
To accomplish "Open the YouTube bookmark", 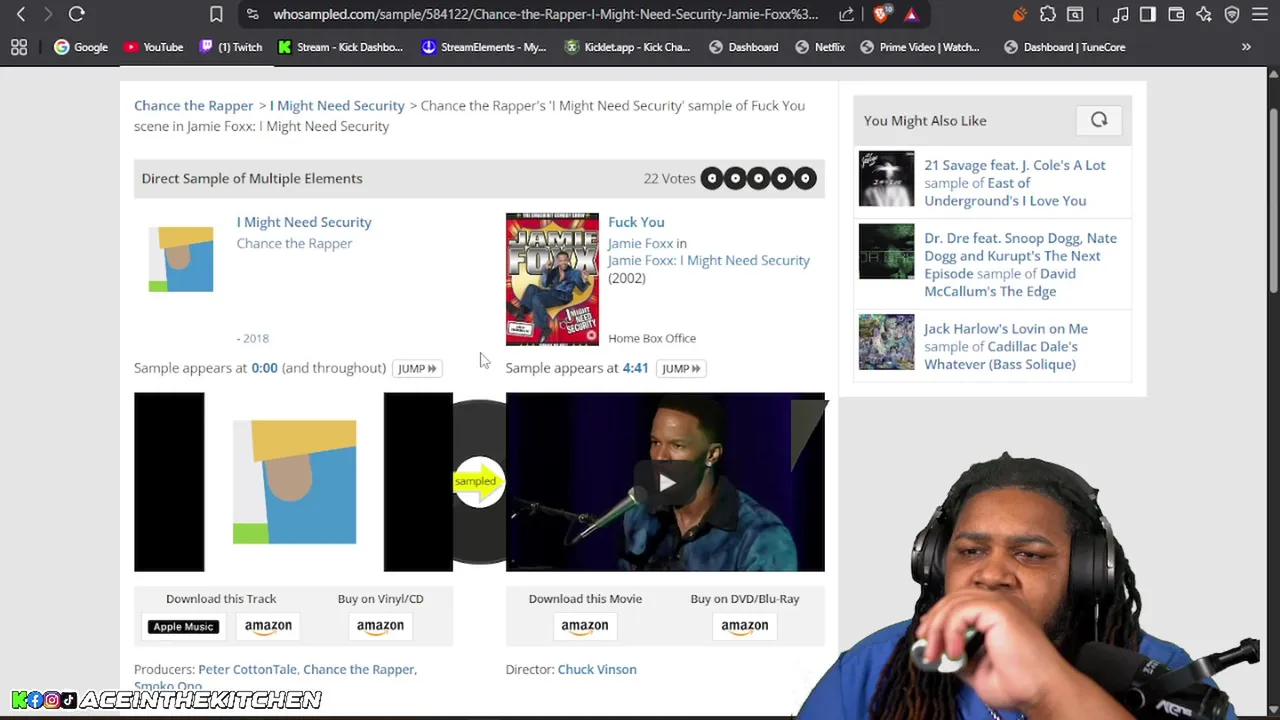I will [154, 47].
